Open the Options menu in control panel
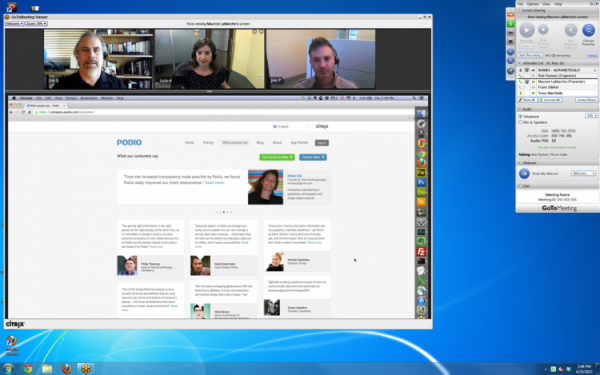Image resolution: width=600 pixels, height=375 pixels. 532,4
